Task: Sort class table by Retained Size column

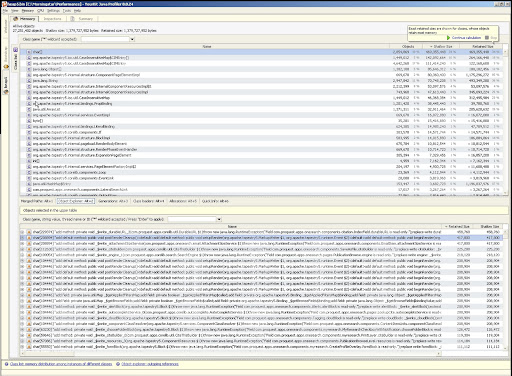Action: (481, 47)
